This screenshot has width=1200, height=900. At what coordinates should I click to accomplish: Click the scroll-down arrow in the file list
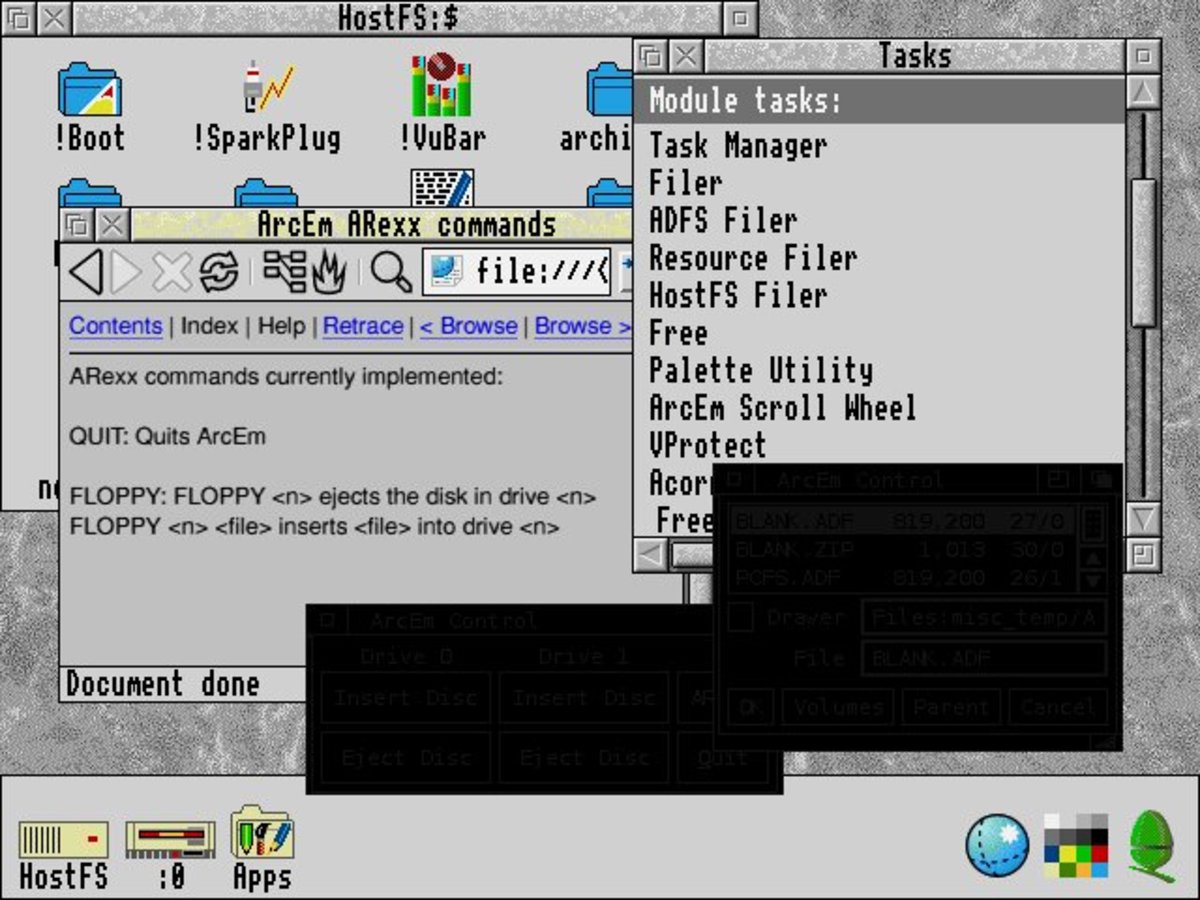click(1092, 578)
